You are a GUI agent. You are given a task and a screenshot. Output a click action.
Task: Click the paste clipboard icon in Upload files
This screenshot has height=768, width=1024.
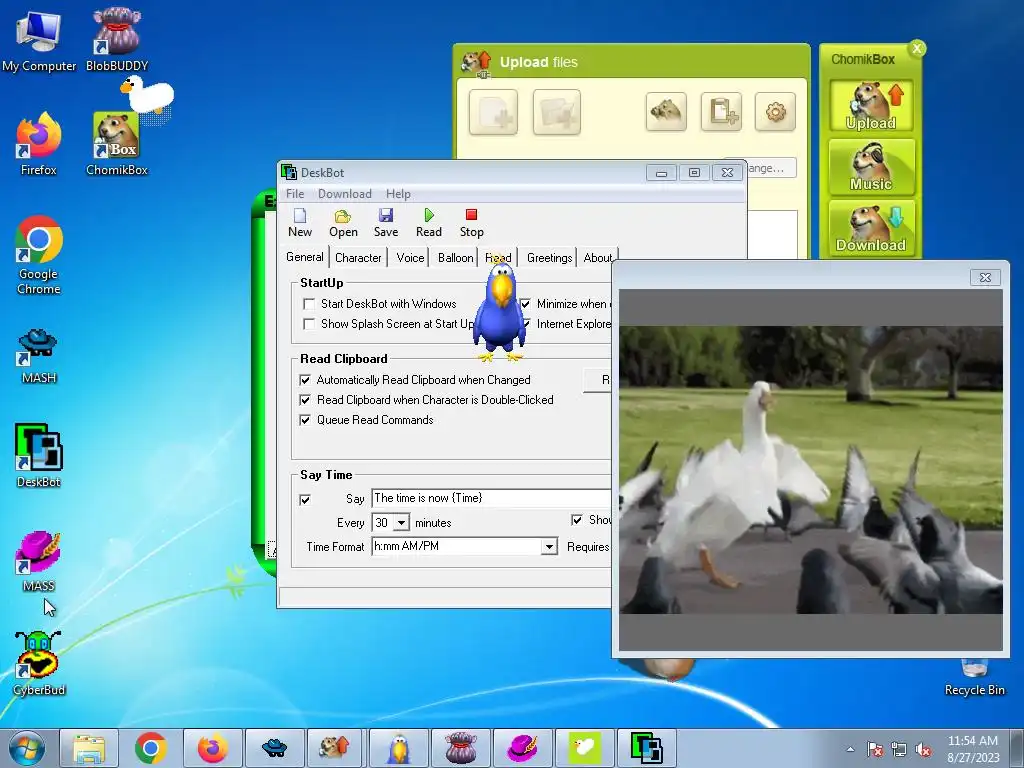721,112
